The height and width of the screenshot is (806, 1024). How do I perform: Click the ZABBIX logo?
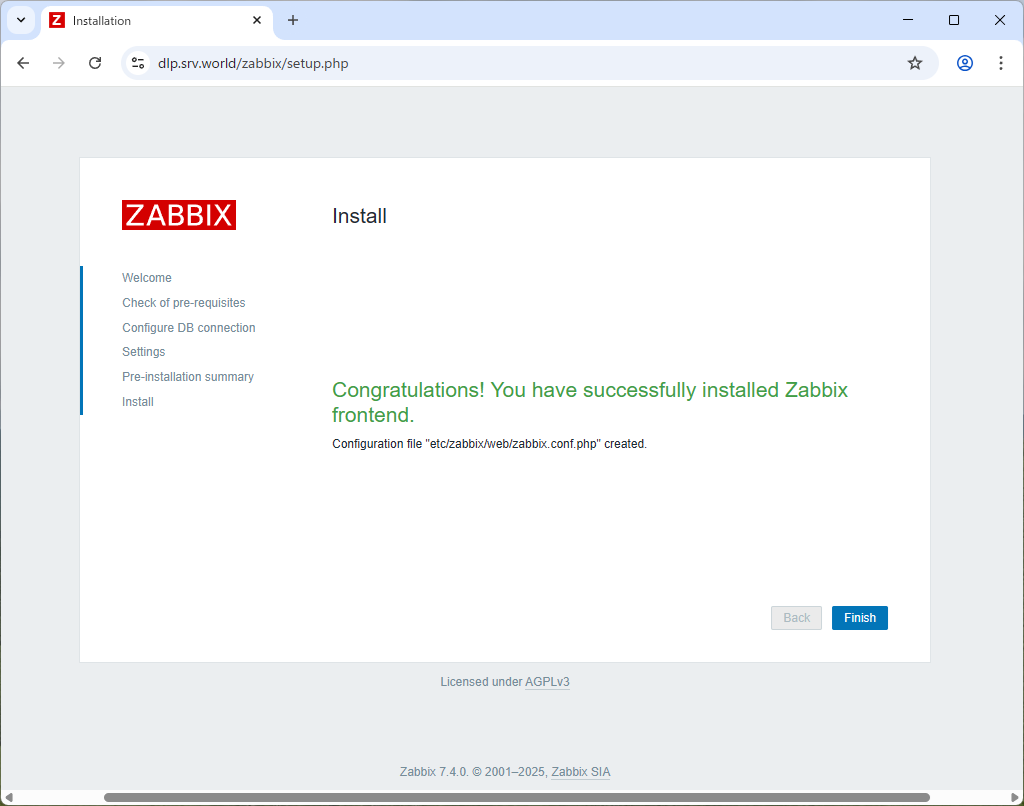tap(179, 215)
